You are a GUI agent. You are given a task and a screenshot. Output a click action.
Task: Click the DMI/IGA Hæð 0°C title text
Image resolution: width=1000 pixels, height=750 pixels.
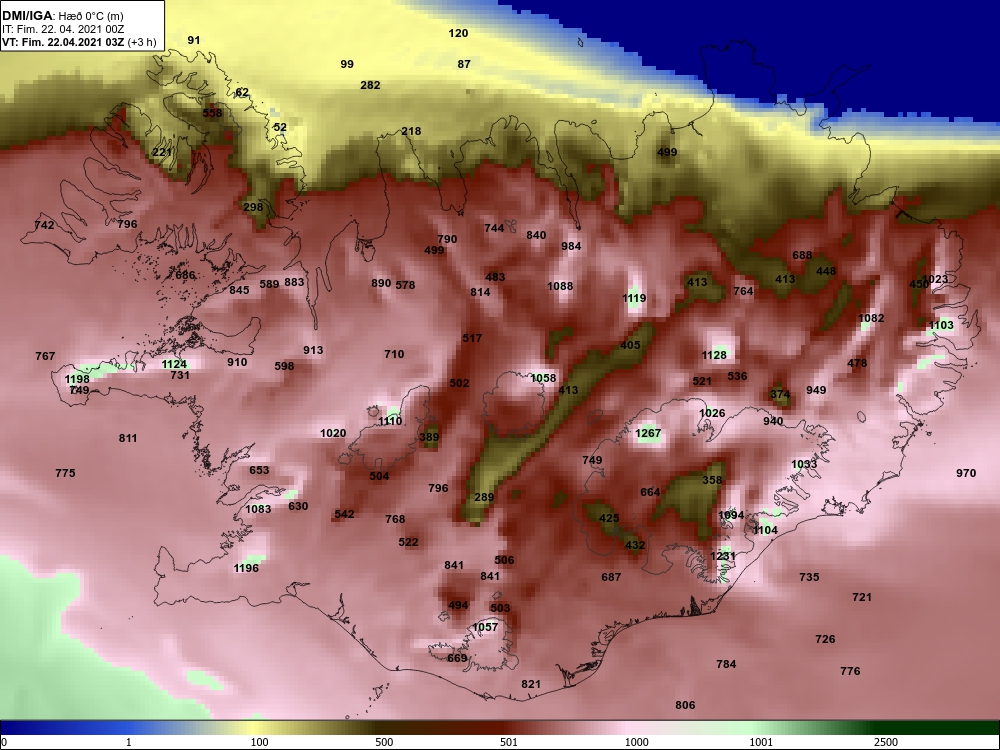[61, 16]
